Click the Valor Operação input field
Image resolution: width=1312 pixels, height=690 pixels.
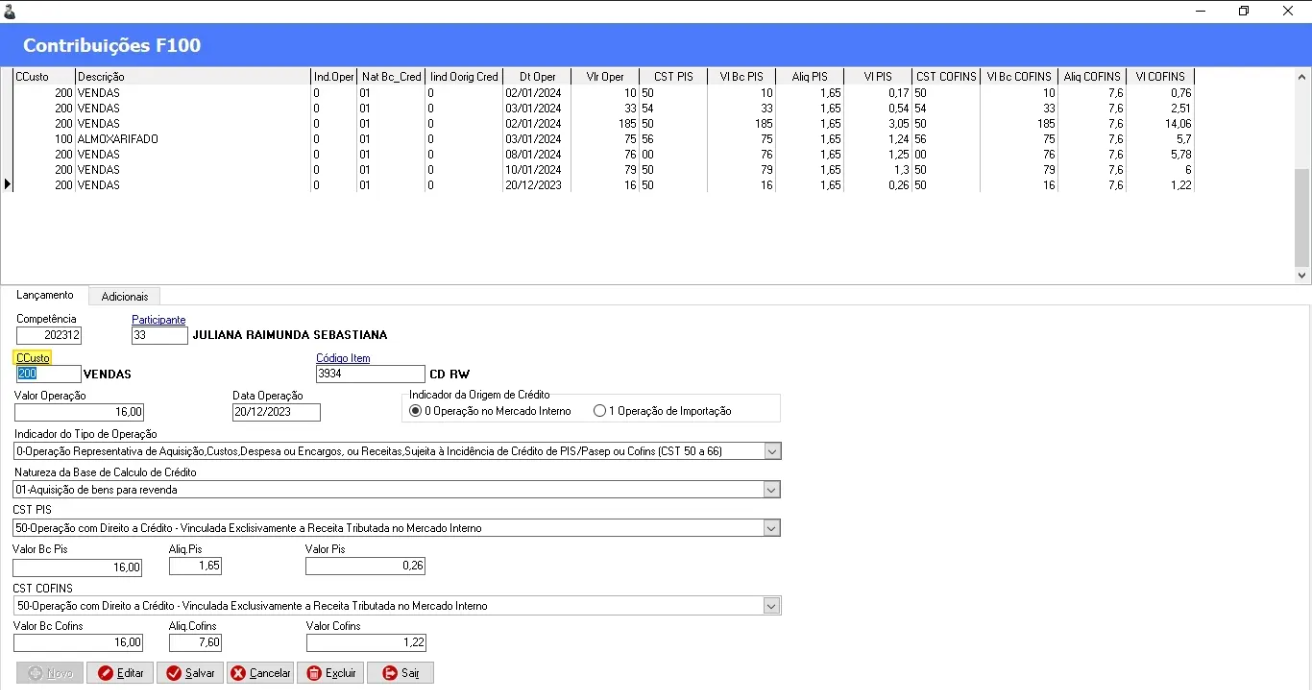pyautogui.click(x=79, y=412)
